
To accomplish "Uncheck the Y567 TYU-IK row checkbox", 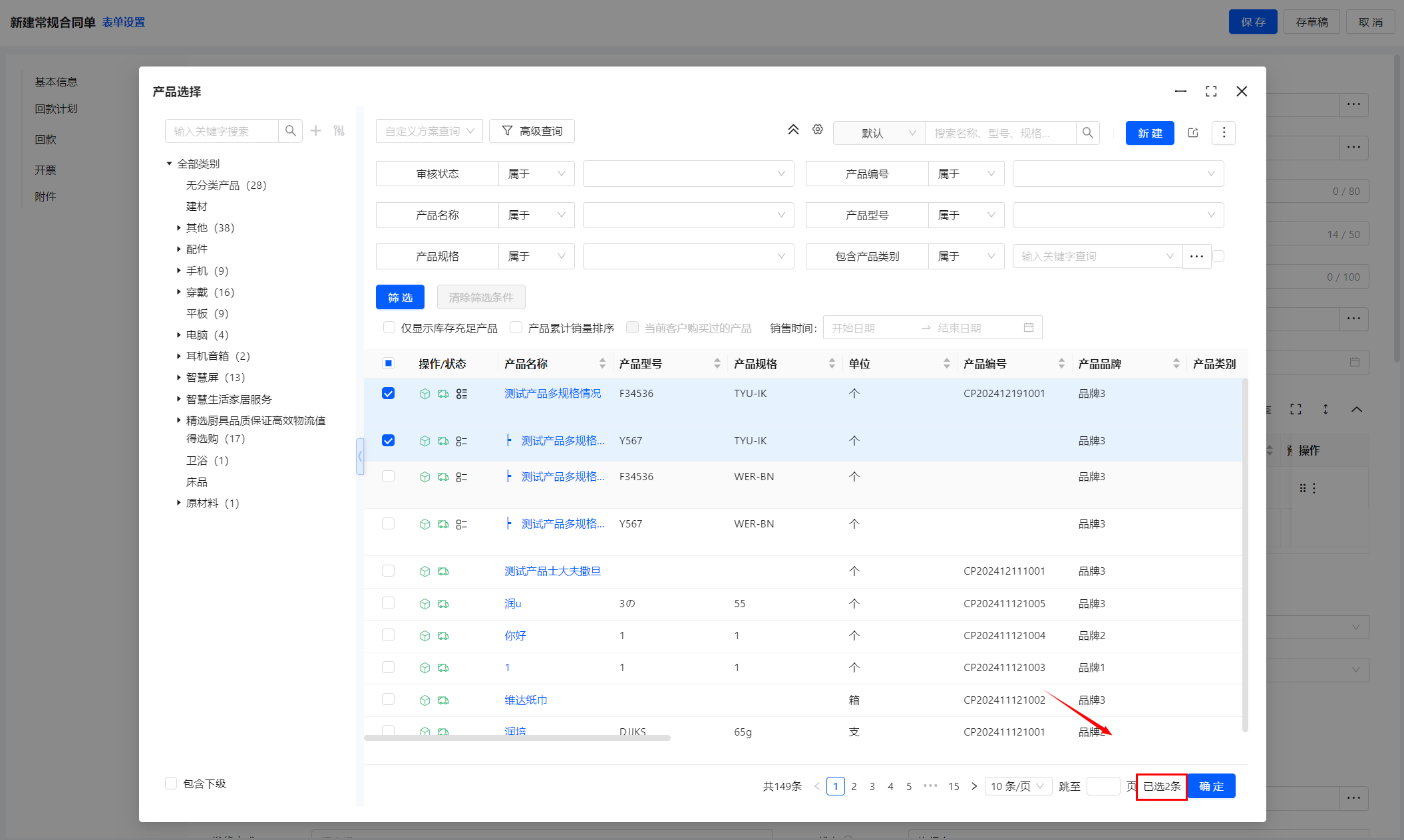I will click(389, 440).
